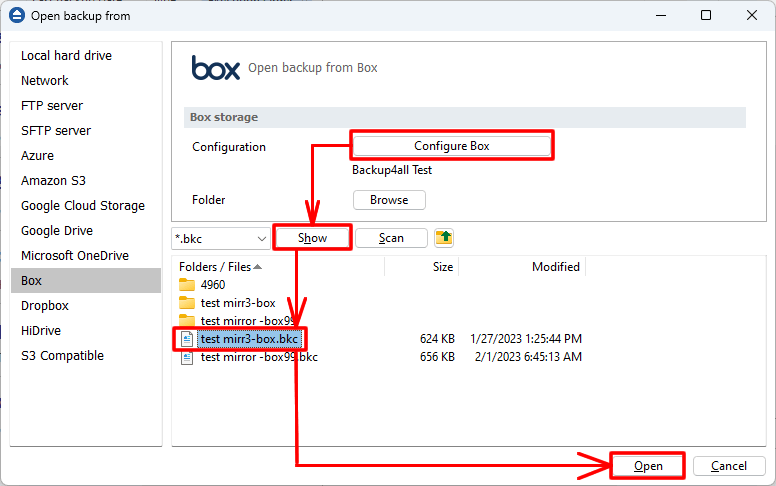Switch to Amazon S3 source
The height and width of the screenshot is (486, 776).
pyautogui.click(x=86, y=181)
